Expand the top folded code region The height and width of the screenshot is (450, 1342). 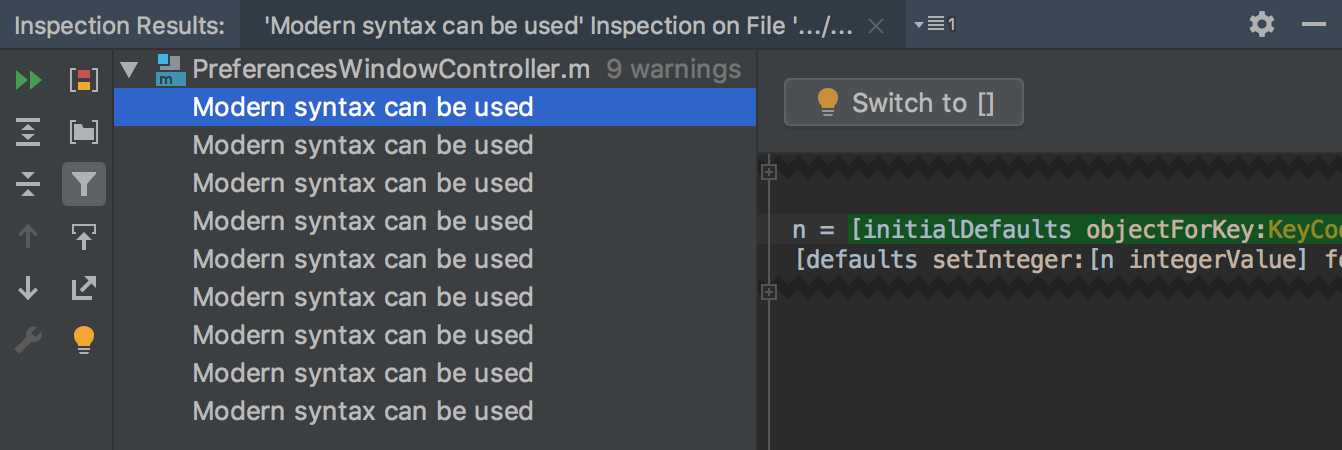[769, 172]
